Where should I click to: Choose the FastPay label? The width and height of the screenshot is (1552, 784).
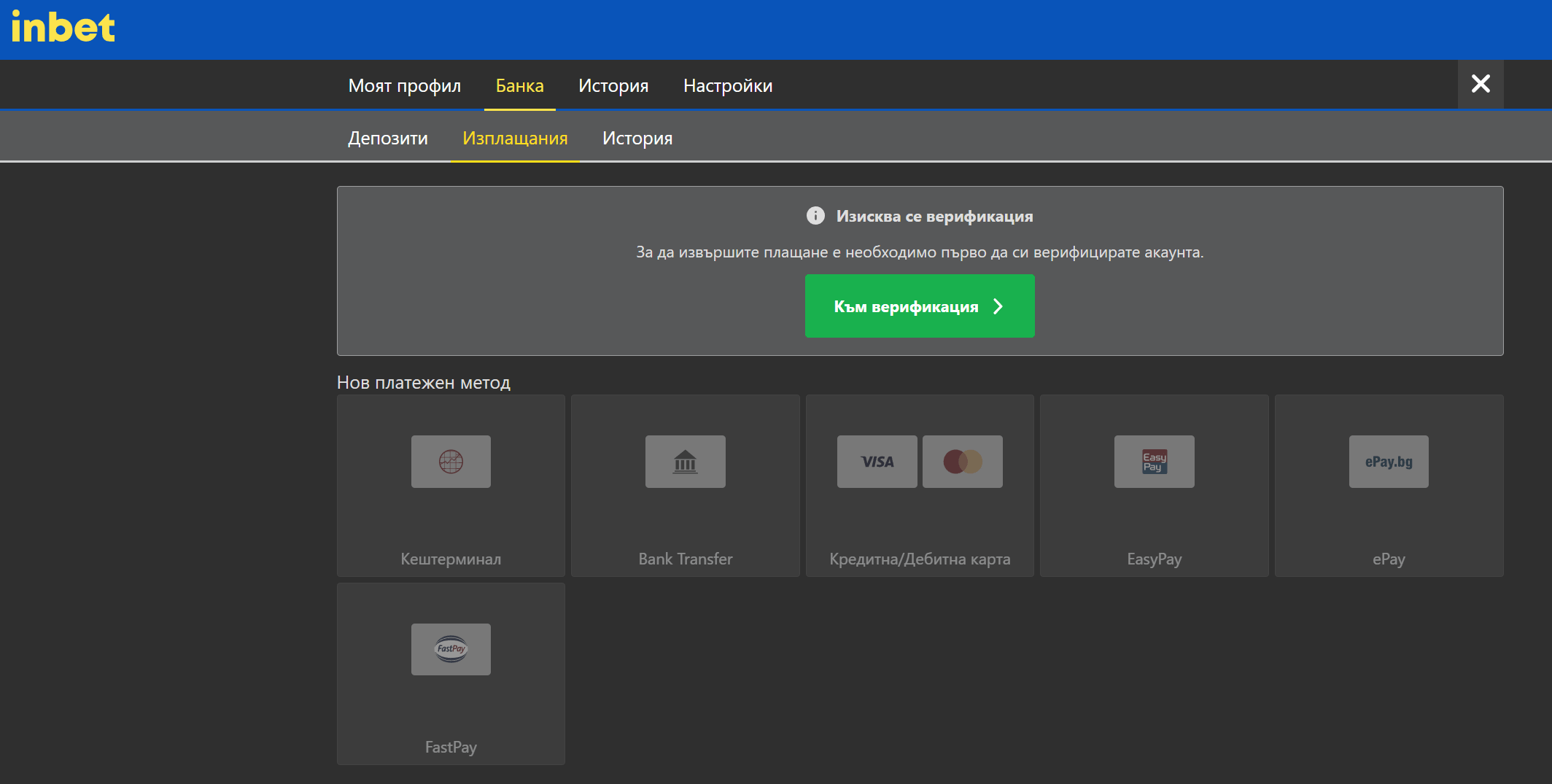point(451,747)
